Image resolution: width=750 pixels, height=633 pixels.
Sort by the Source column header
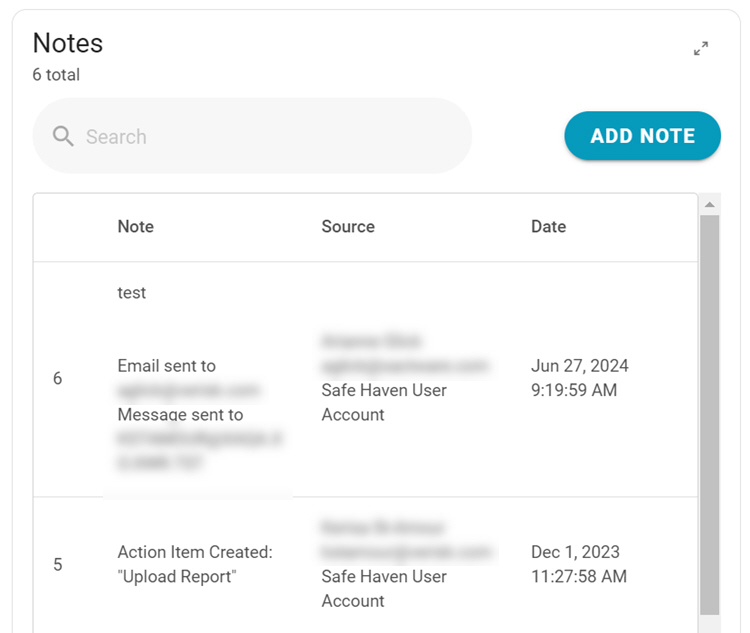[348, 227]
